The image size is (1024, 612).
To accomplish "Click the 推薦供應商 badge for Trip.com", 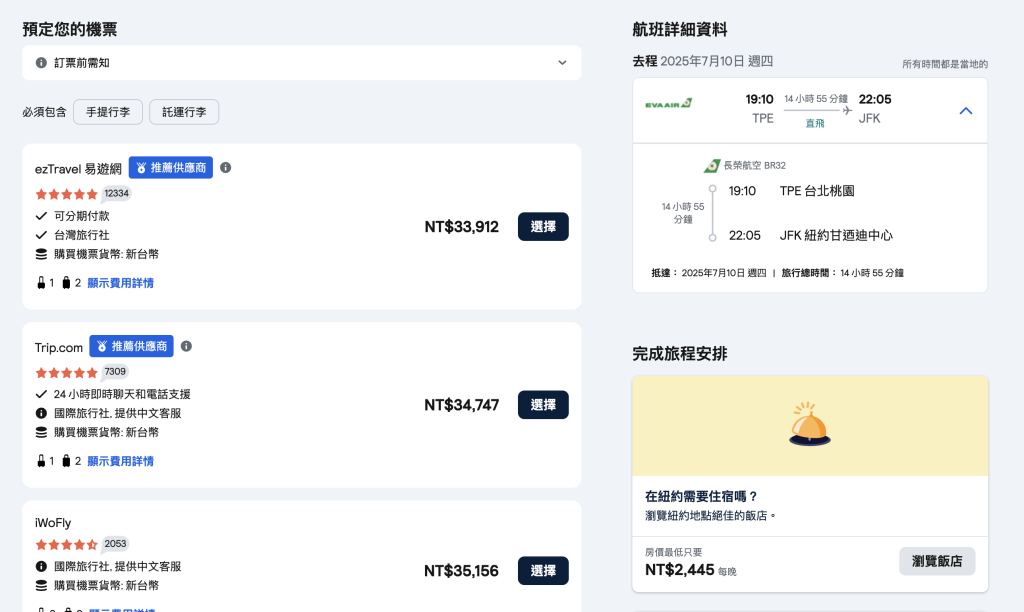I will coord(131,346).
